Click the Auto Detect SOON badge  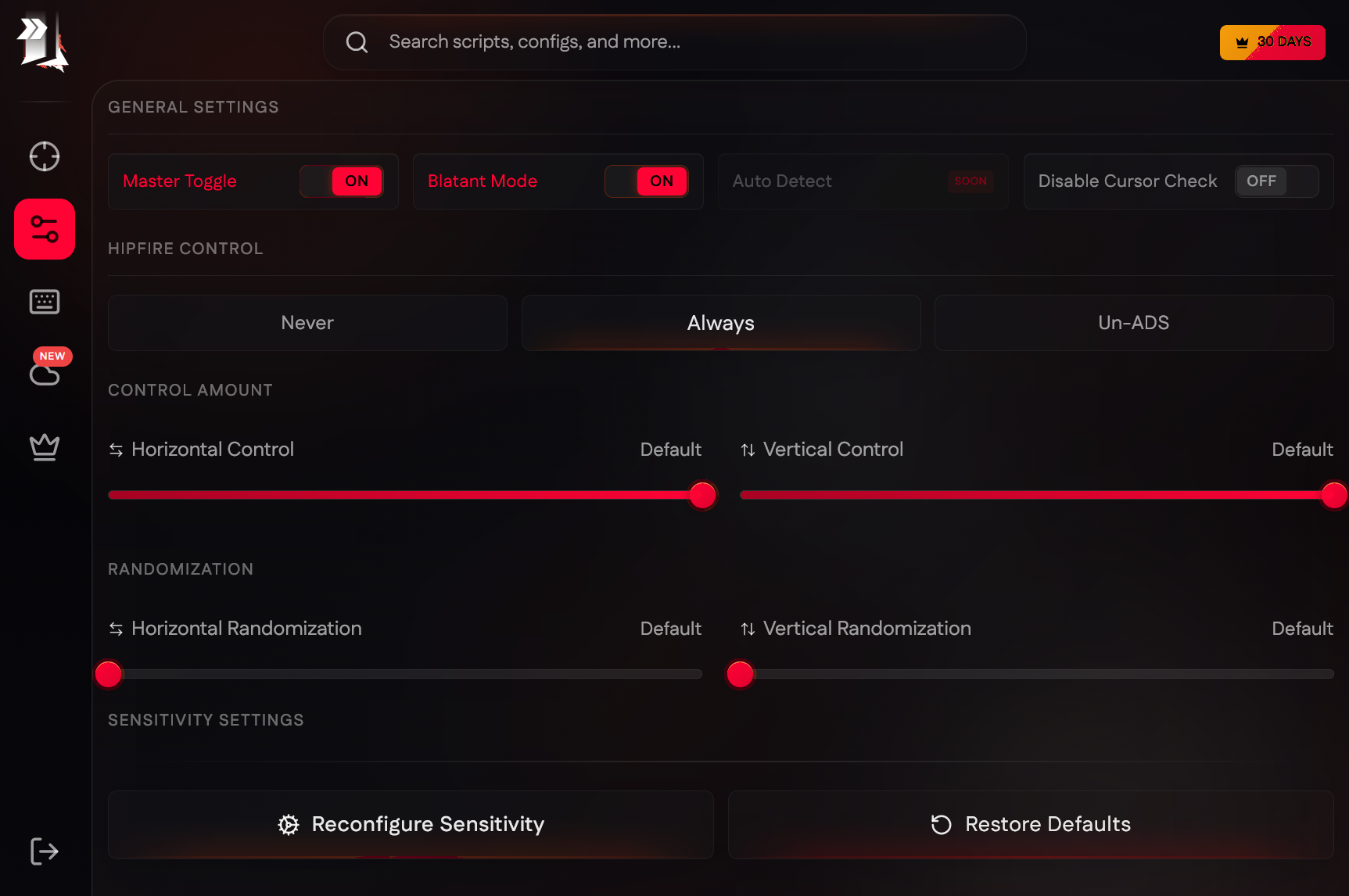tap(970, 181)
